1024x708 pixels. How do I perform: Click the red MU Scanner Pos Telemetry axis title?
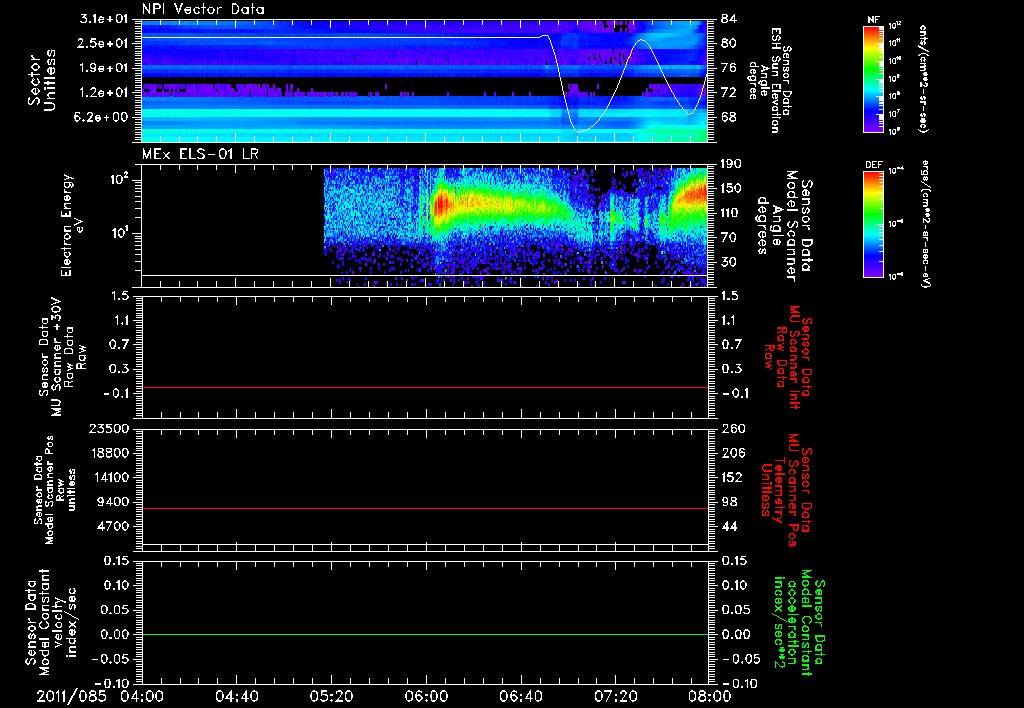click(x=786, y=490)
